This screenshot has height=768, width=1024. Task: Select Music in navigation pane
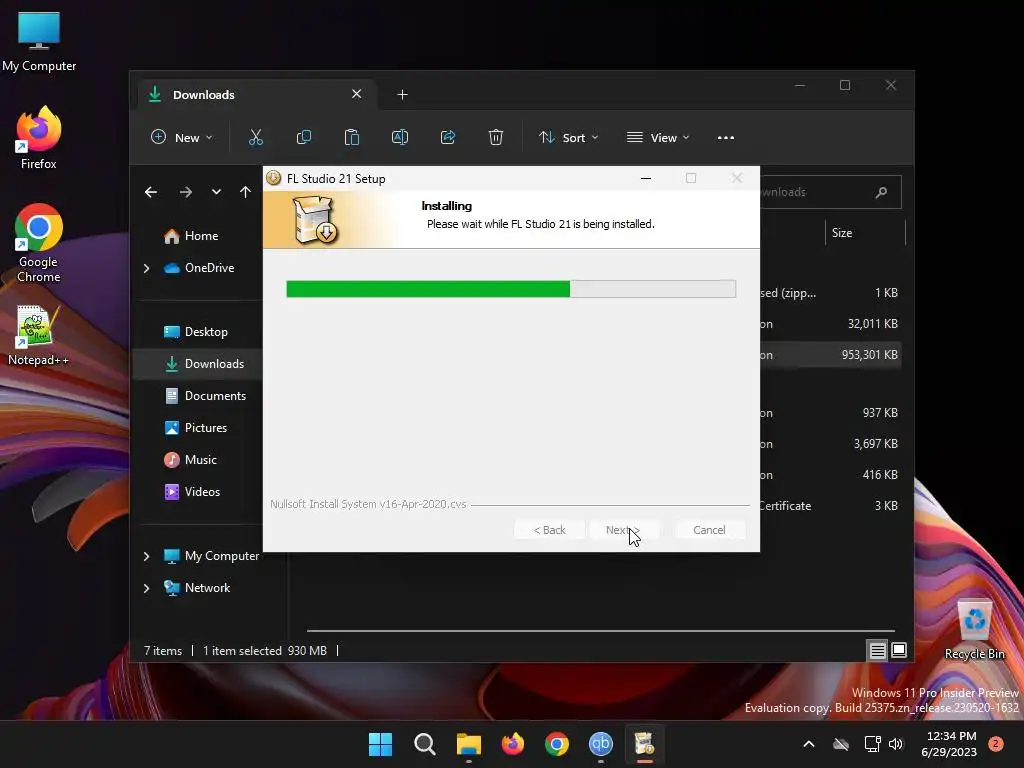point(199,460)
